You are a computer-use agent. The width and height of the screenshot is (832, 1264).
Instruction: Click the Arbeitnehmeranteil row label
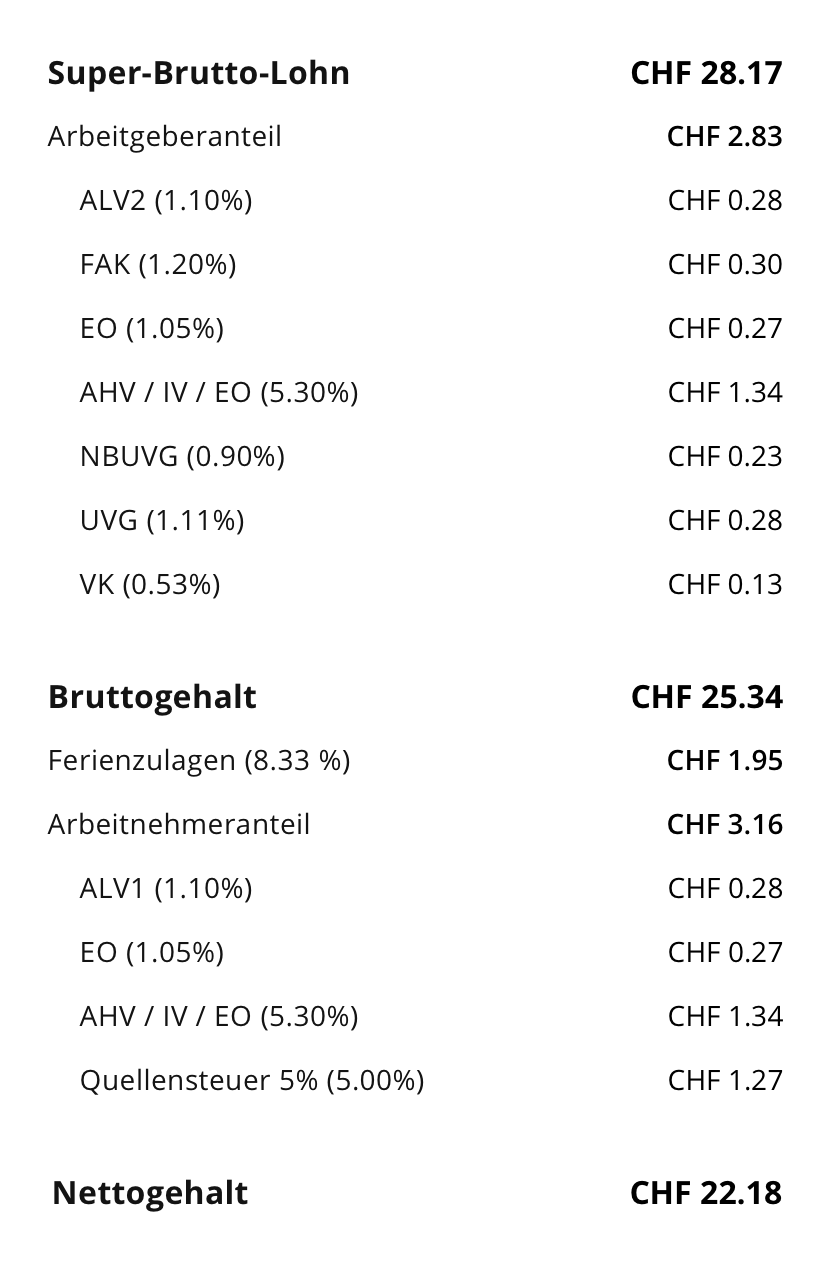(179, 824)
